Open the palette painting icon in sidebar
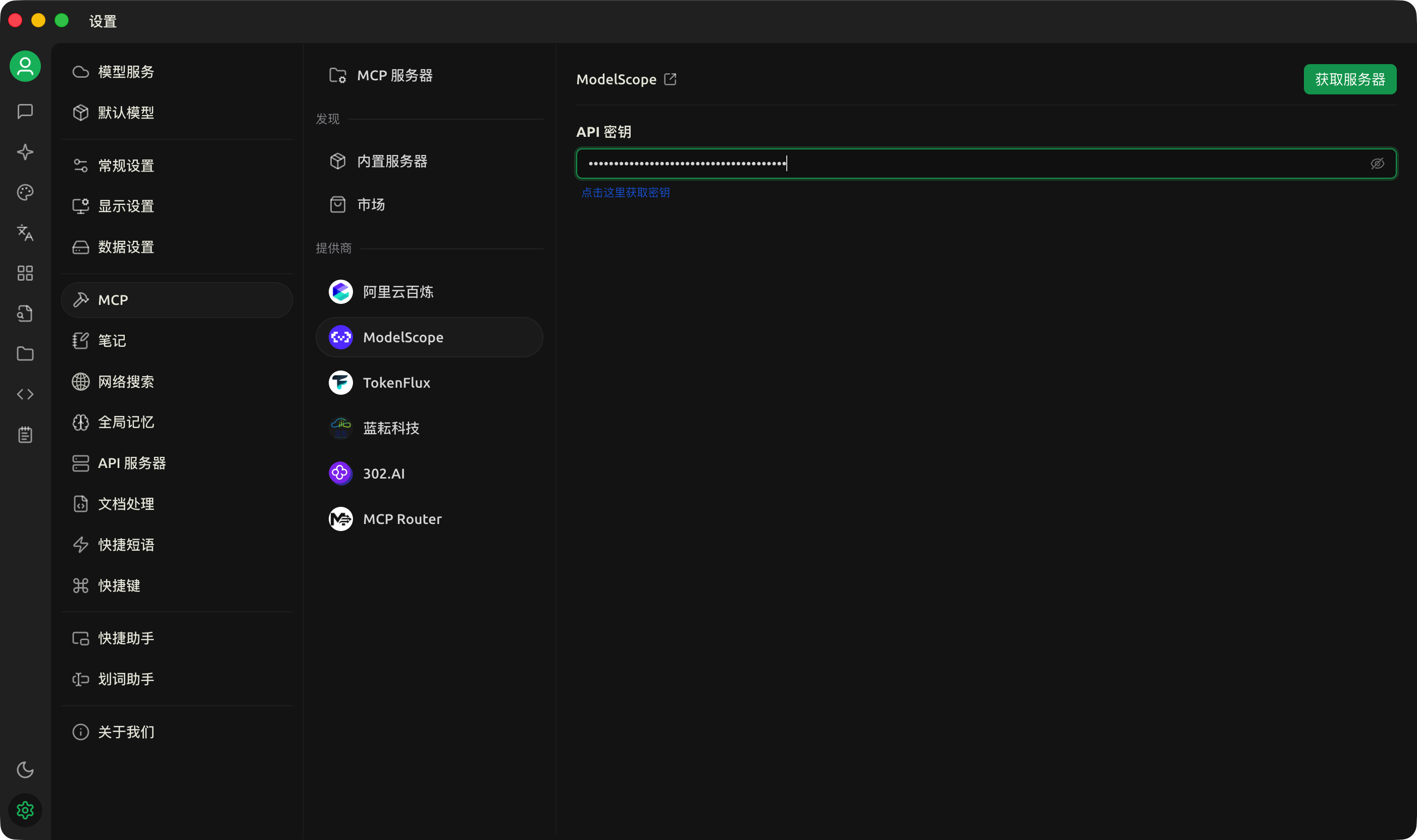1417x840 pixels. pyautogui.click(x=25, y=192)
